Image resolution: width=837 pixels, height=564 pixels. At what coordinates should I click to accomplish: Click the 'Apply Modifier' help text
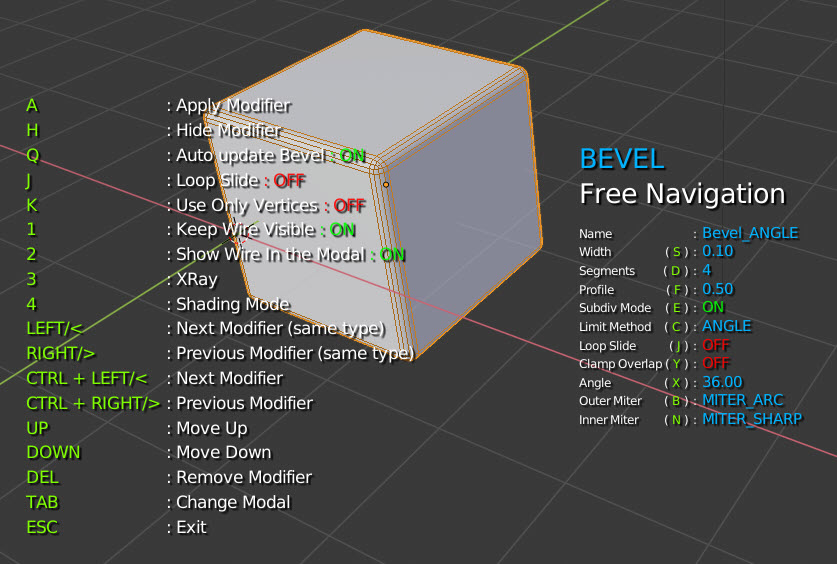233,106
